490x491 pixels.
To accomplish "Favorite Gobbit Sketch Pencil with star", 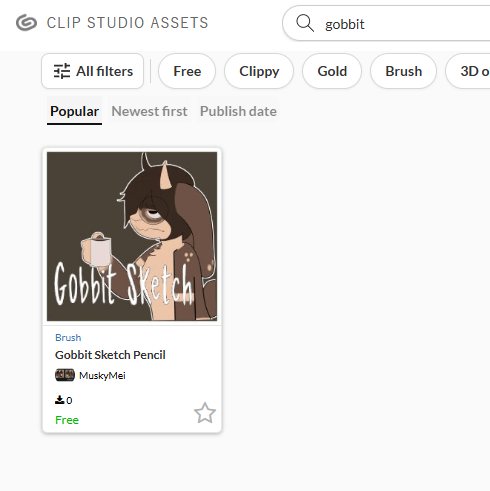I will pos(205,413).
